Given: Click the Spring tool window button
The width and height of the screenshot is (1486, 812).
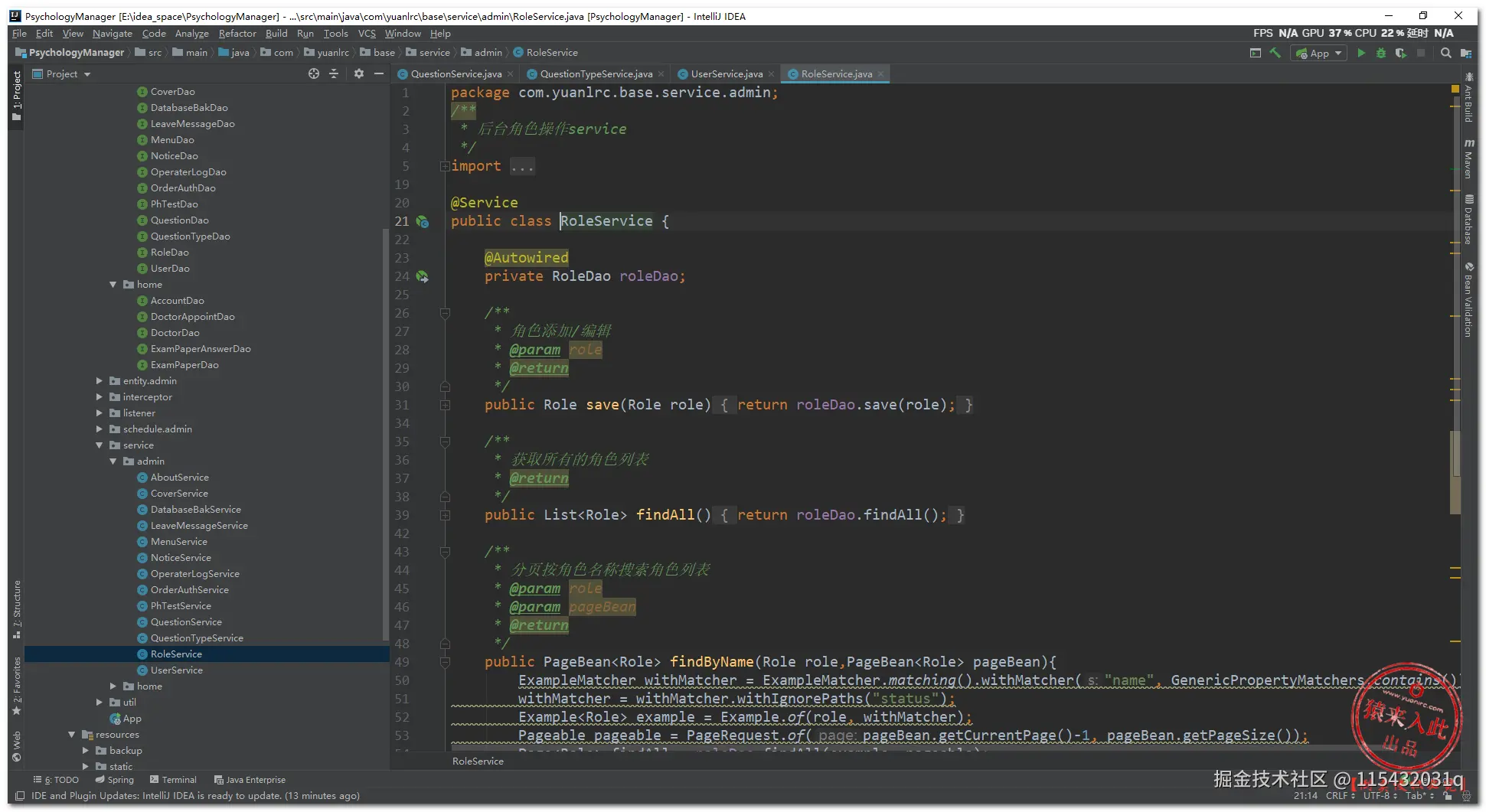Looking at the screenshot, I should pyautogui.click(x=115, y=780).
